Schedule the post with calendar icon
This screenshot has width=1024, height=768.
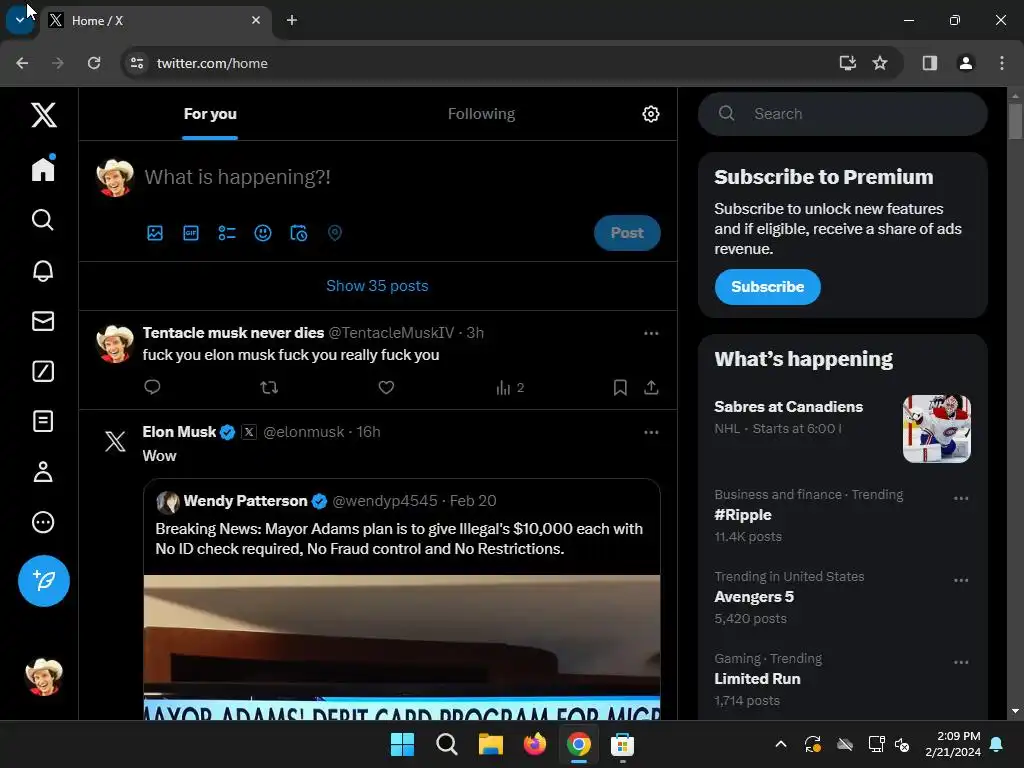(298, 233)
